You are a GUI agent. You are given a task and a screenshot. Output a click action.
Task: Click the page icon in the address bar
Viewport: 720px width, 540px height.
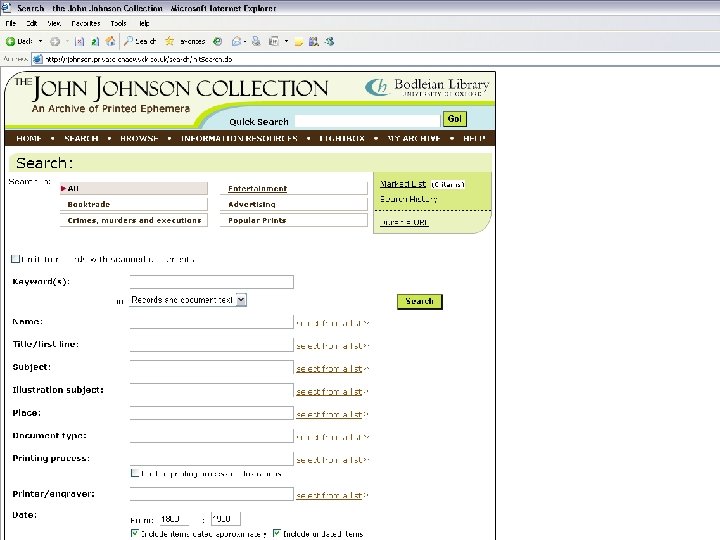[x=38, y=59]
